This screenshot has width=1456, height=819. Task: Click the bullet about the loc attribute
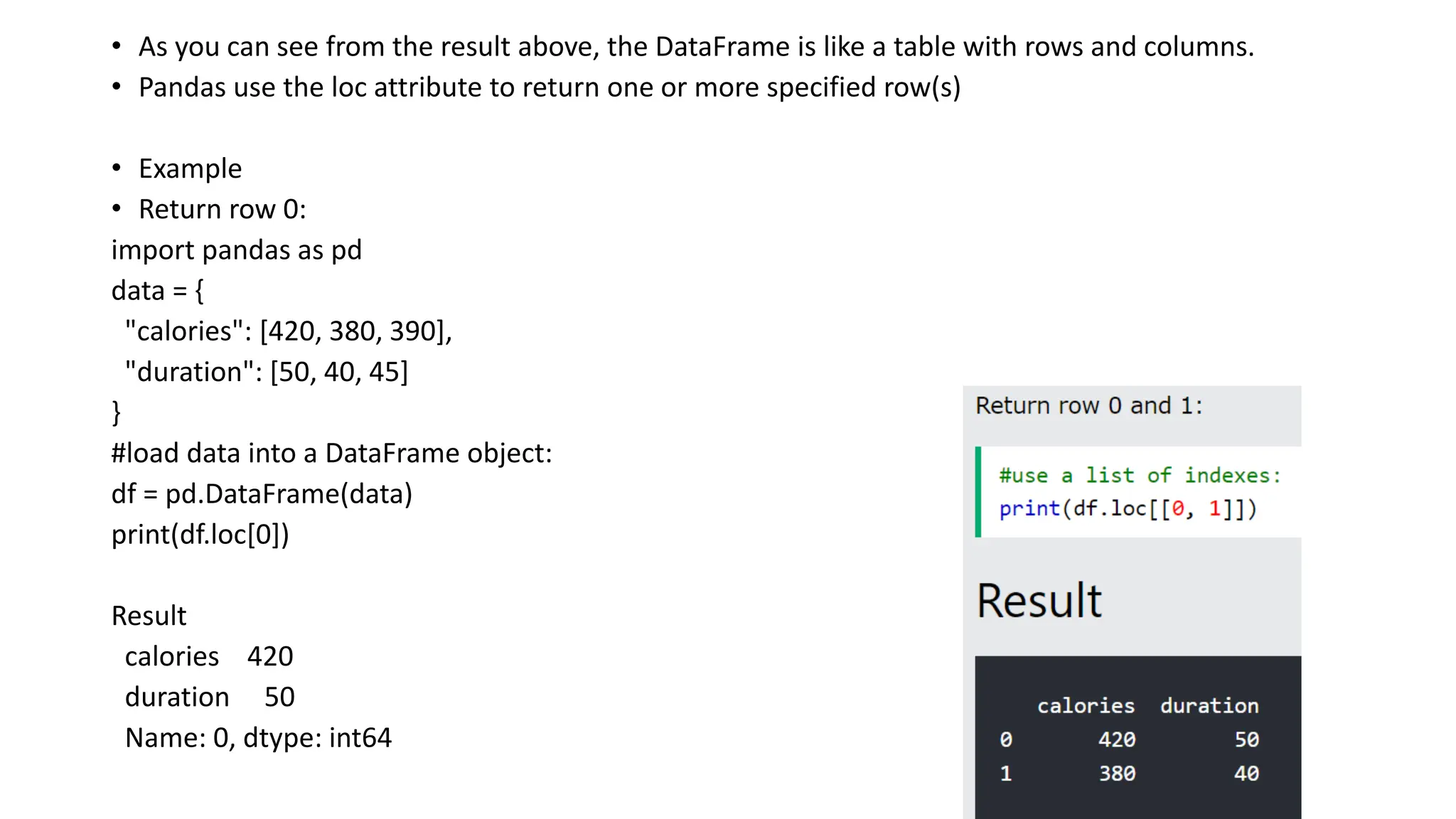[x=550, y=87]
